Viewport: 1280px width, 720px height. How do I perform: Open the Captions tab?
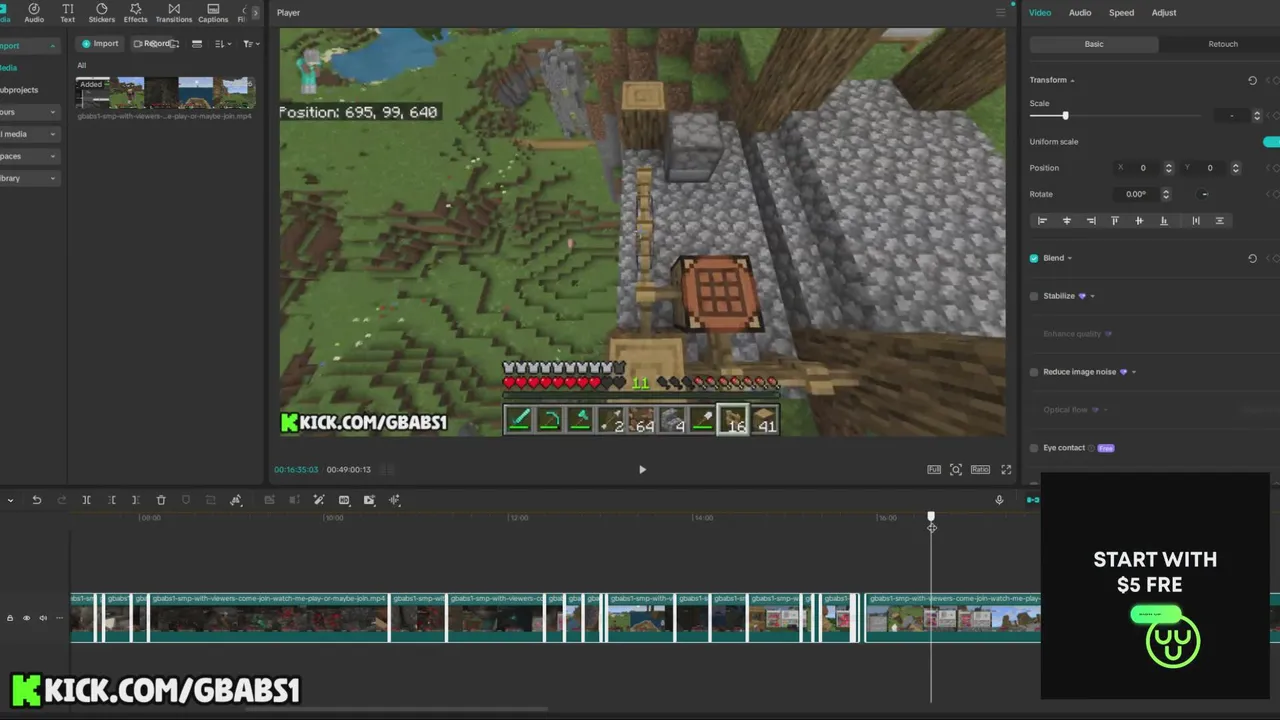[x=213, y=13]
